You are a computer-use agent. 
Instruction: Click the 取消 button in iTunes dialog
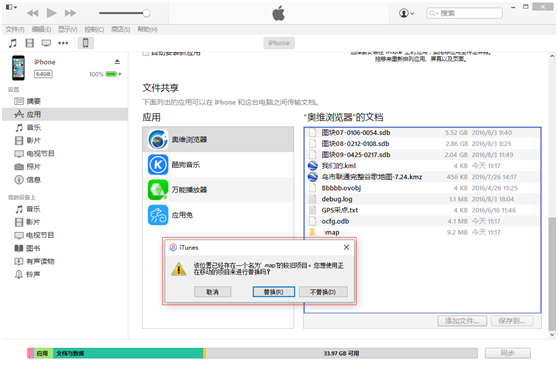(x=212, y=292)
